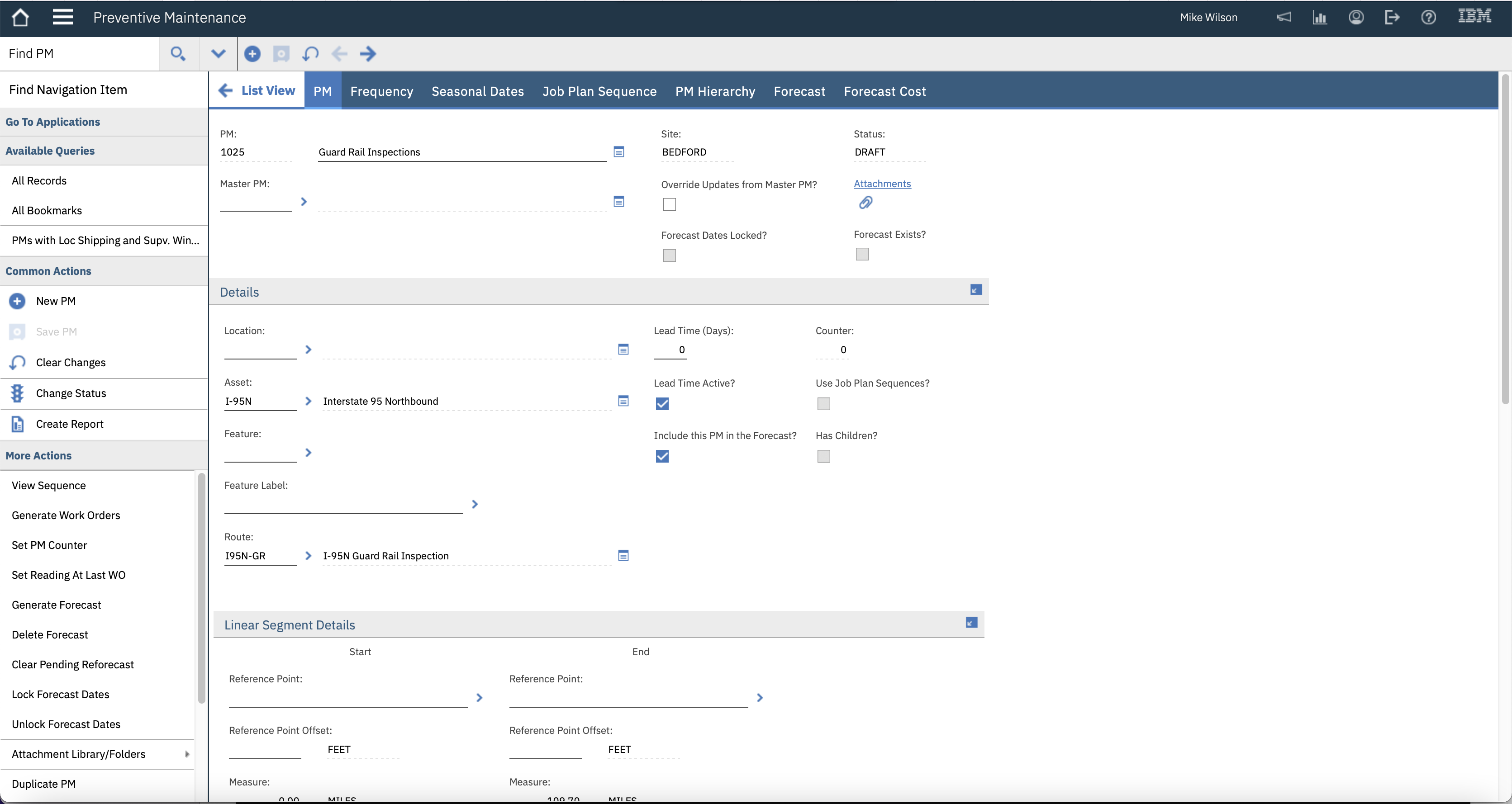Click the Clear Changes undo toolbar icon
This screenshot has width=1512, height=804.
coord(310,54)
